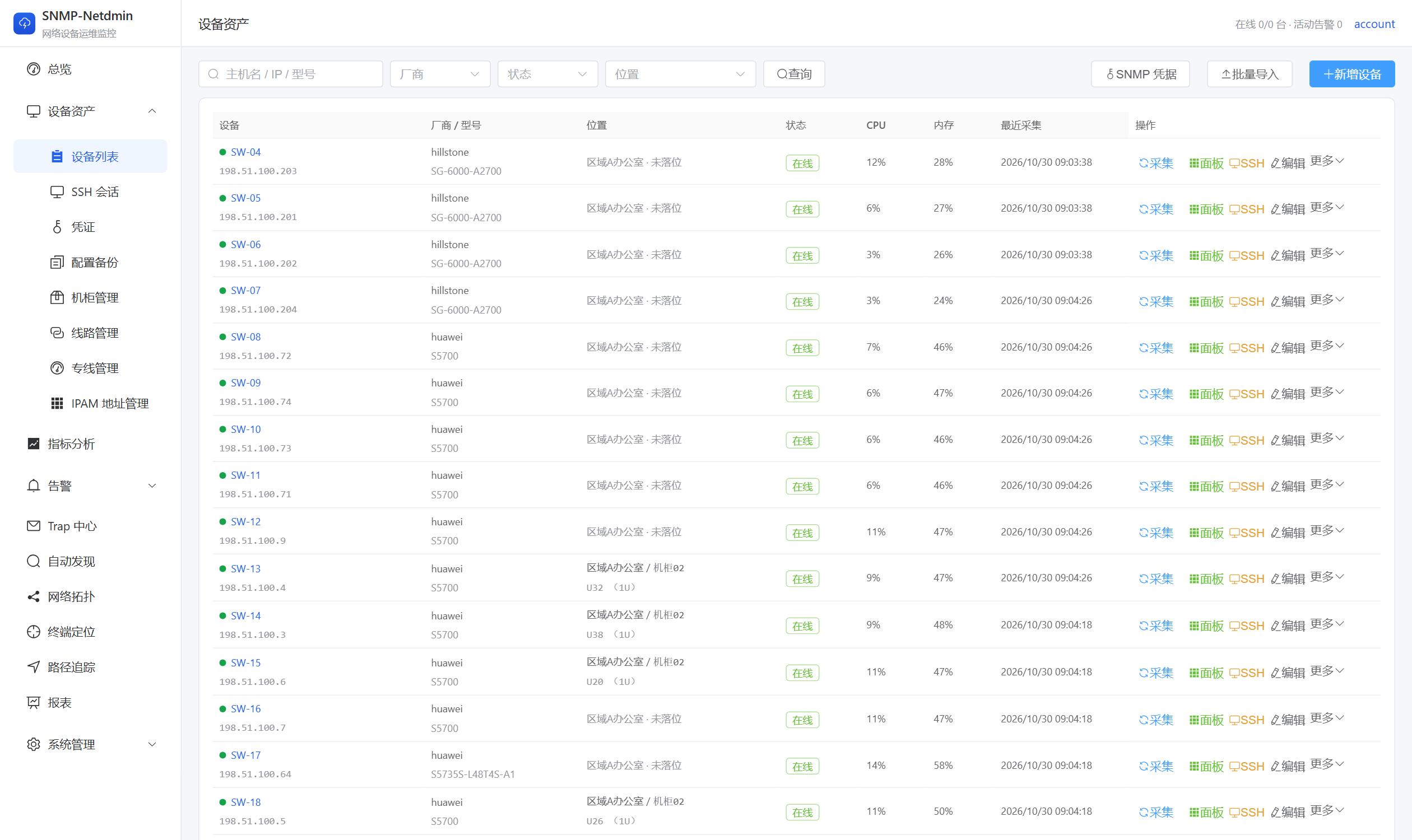This screenshot has height=840, width=1412.
Task: Open device SW-18 link
Action: 246,802
